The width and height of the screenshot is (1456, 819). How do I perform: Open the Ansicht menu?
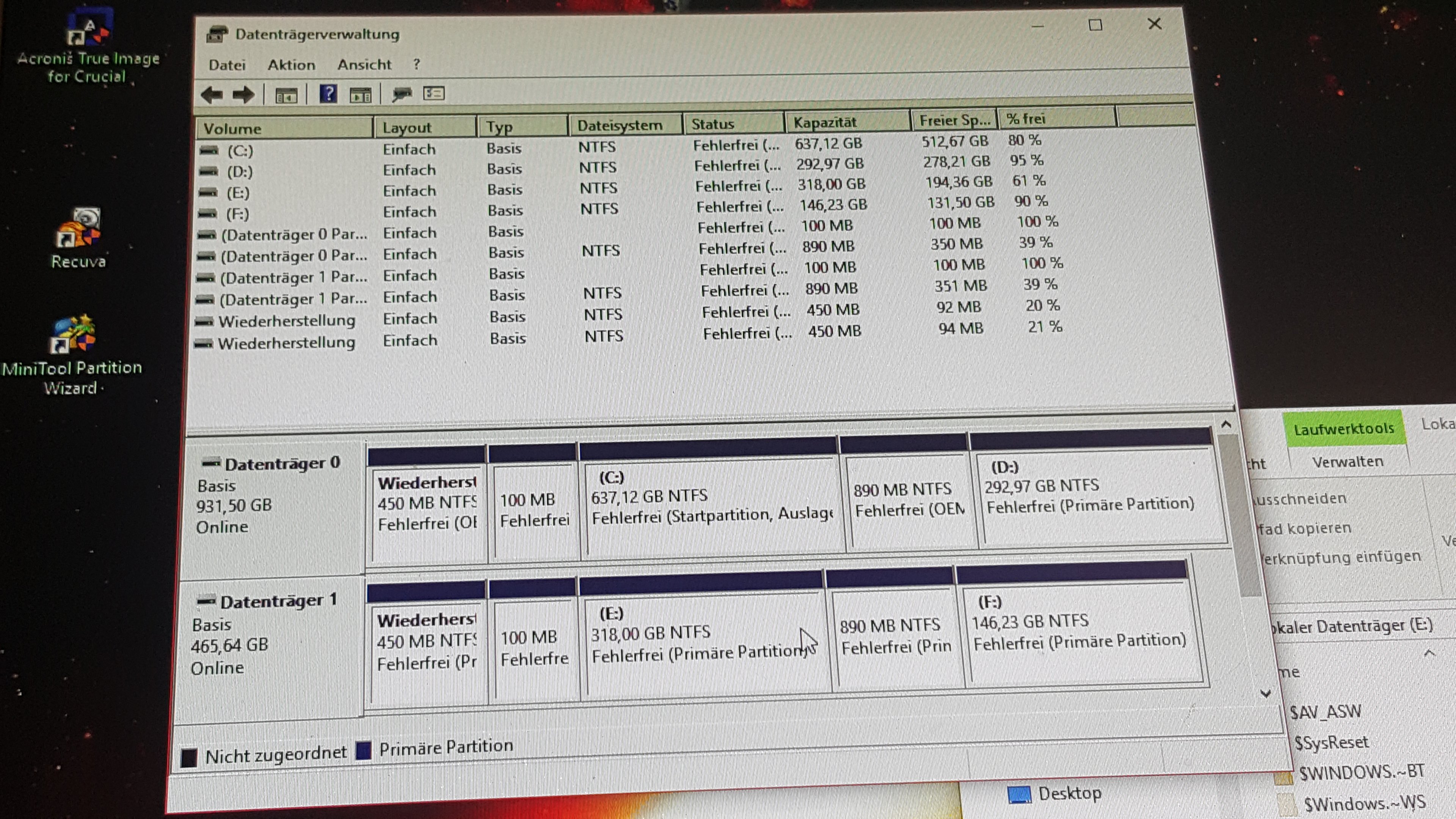pyautogui.click(x=364, y=64)
